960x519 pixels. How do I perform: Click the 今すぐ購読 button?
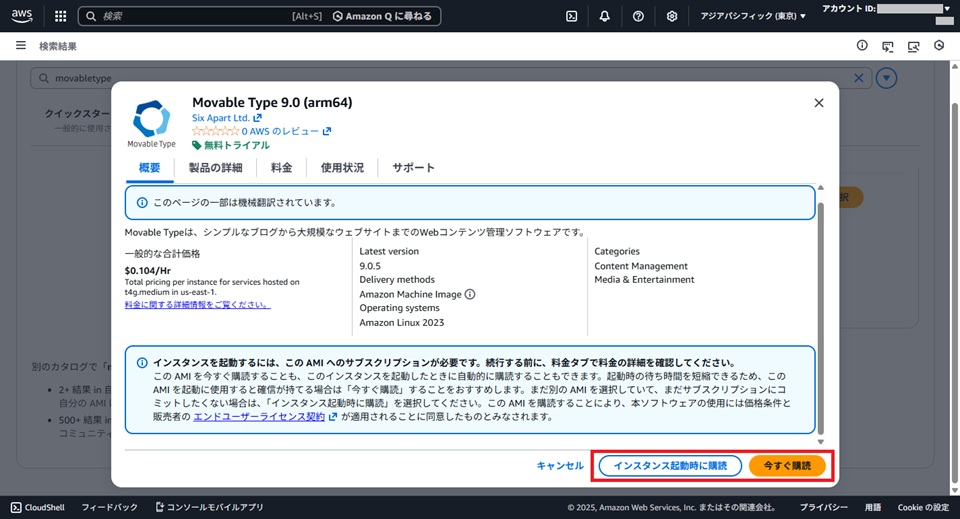tap(787, 466)
